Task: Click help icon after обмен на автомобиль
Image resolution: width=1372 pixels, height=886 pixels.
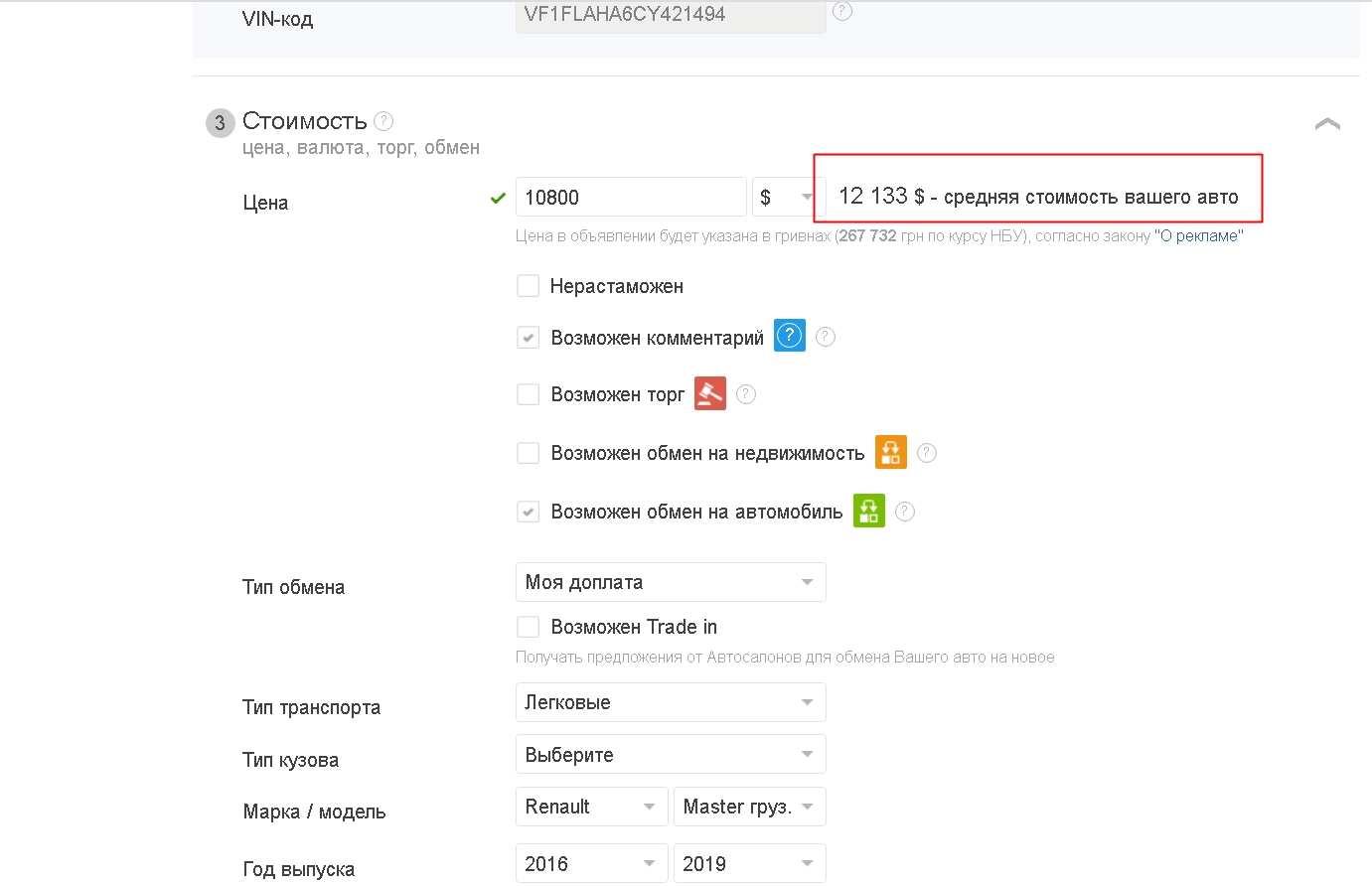Action: (905, 512)
